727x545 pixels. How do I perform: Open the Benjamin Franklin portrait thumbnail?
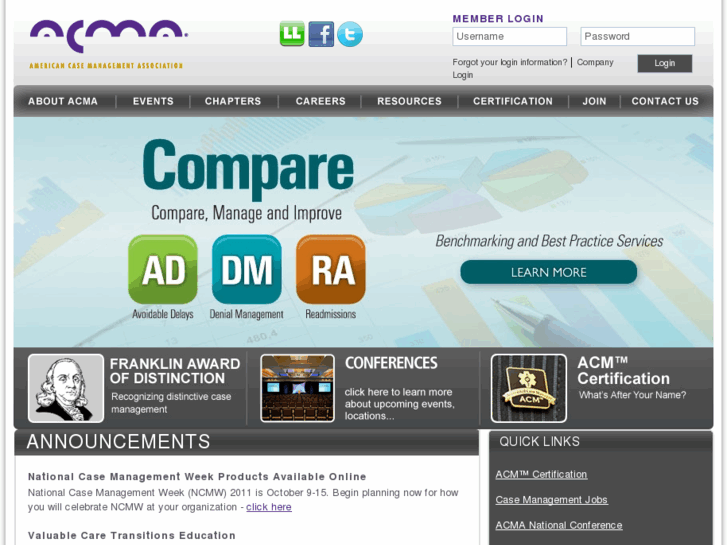click(x=66, y=388)
